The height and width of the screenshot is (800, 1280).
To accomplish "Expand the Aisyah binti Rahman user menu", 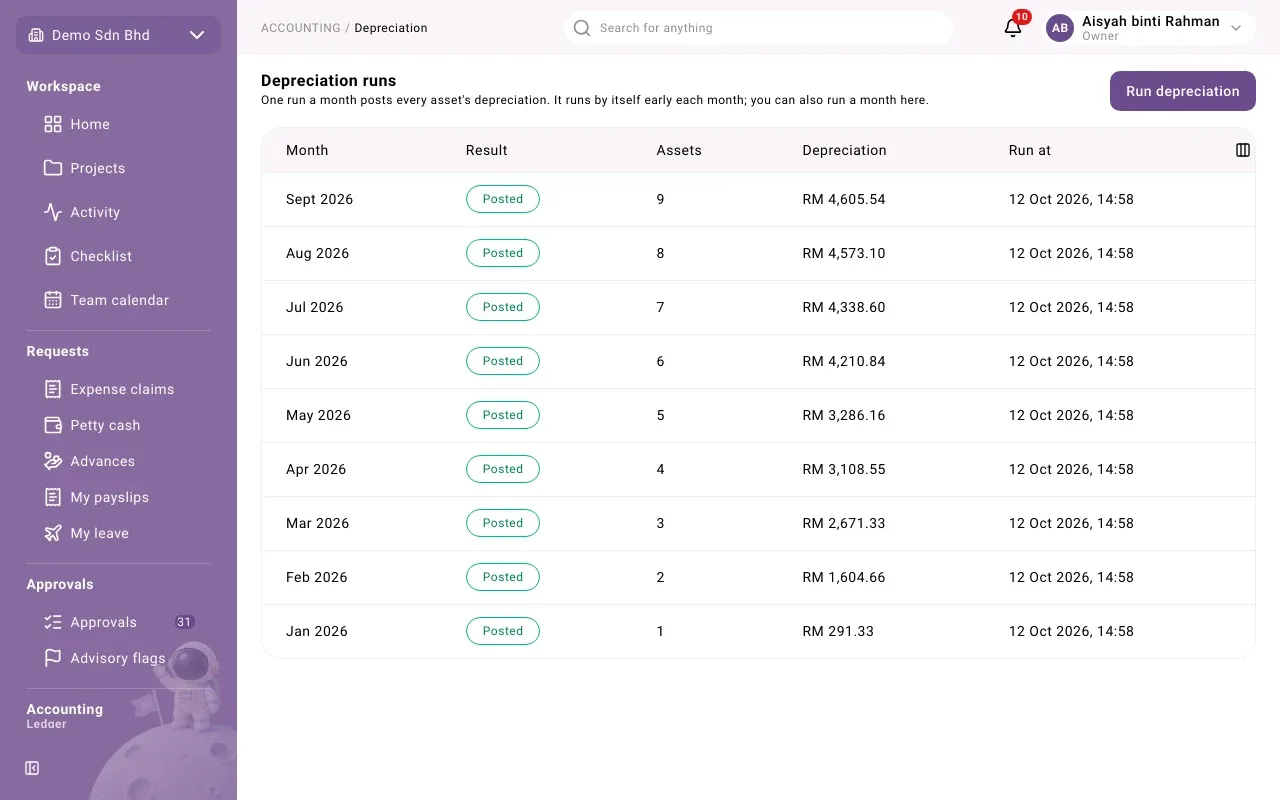I will coord(1150,28).
